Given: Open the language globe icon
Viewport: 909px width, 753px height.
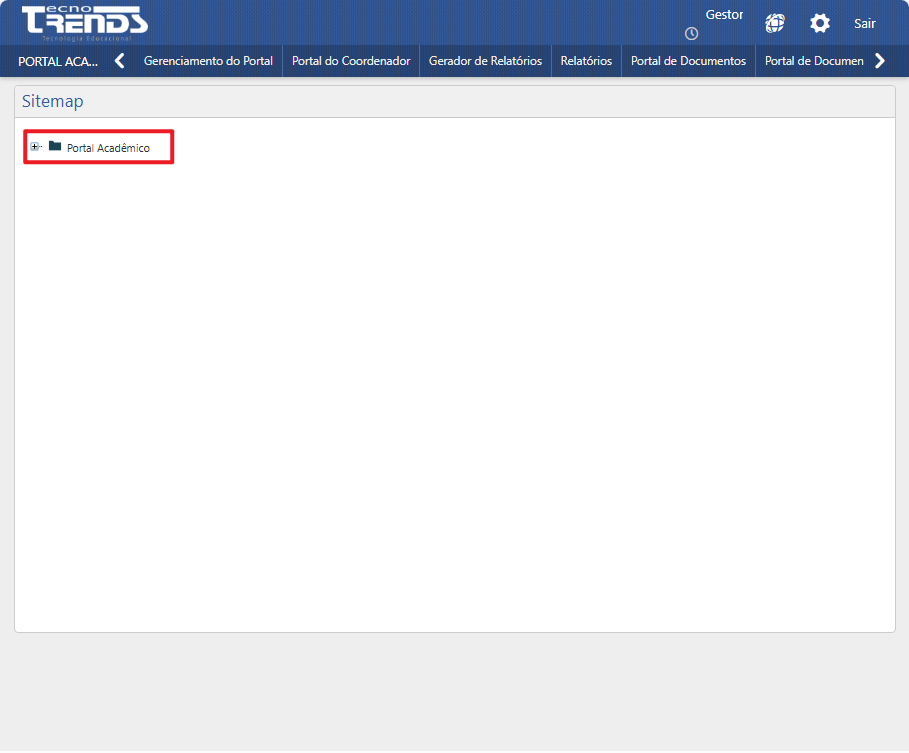Looking at the screenshot, I should (774, 22).
